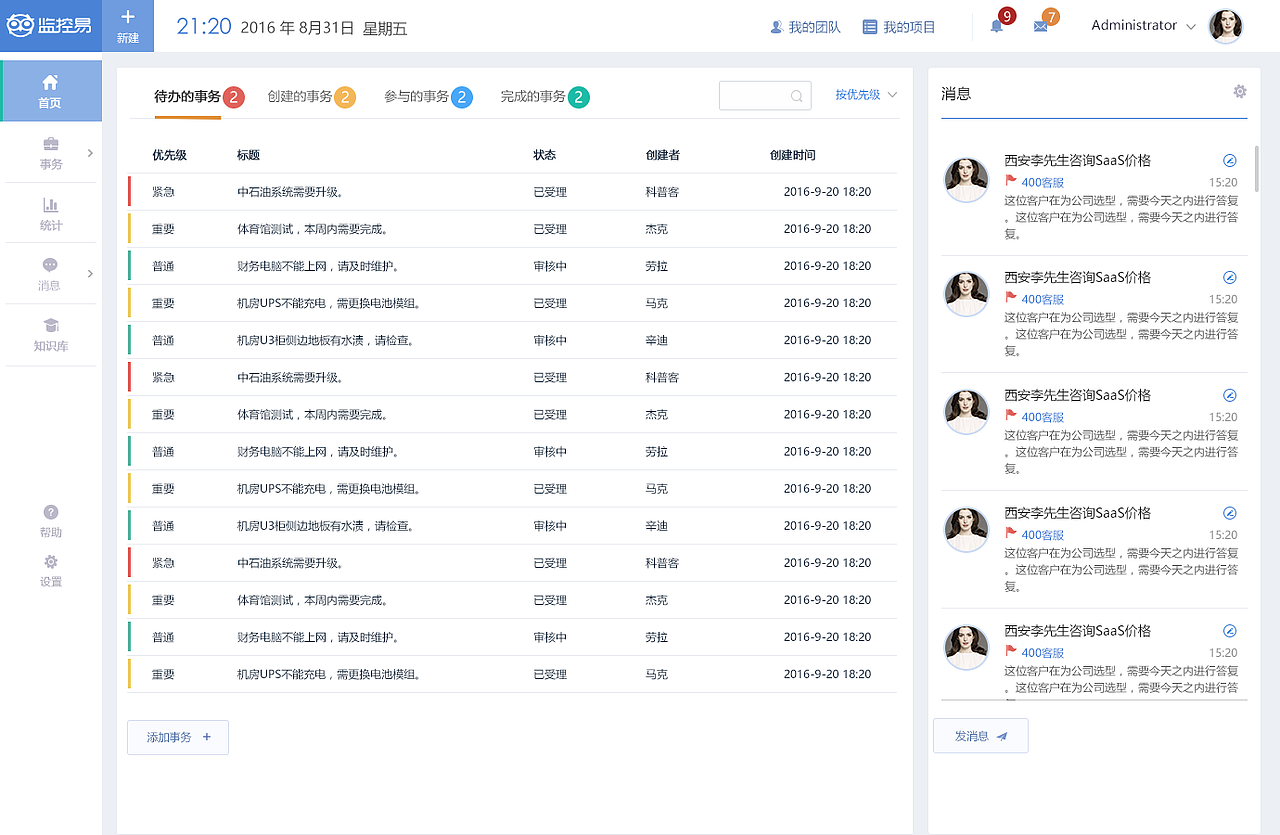
Task: Click the 标题 column header
Action: 248,155
